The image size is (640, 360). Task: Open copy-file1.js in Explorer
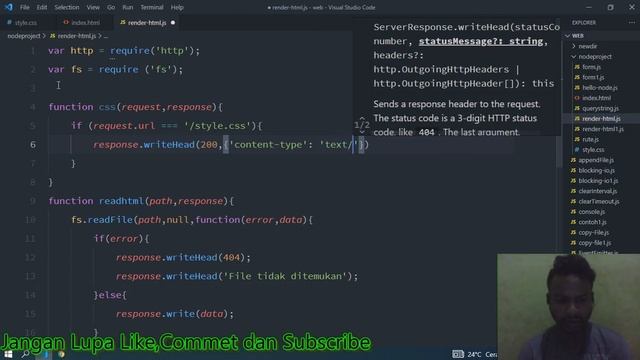click(x=595, y=243)
